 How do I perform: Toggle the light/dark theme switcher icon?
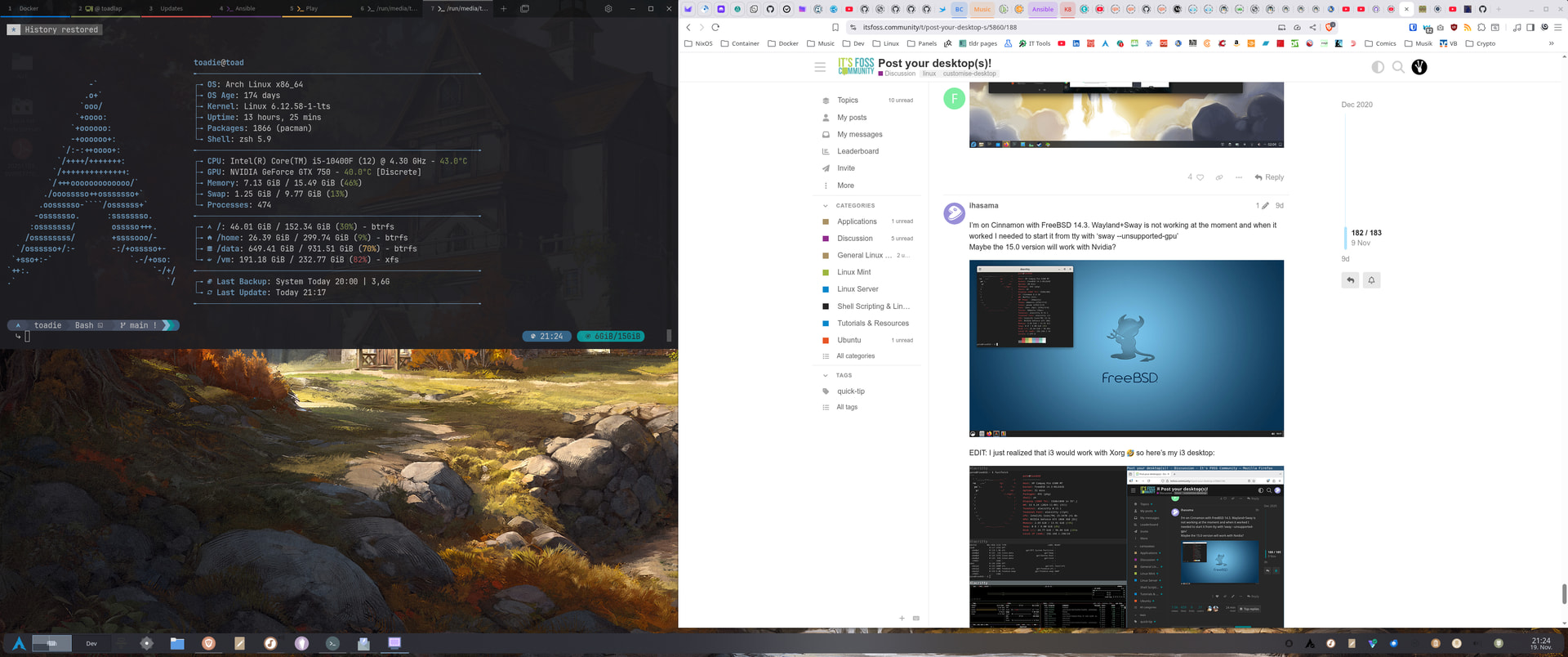(x=1378, y=67)
